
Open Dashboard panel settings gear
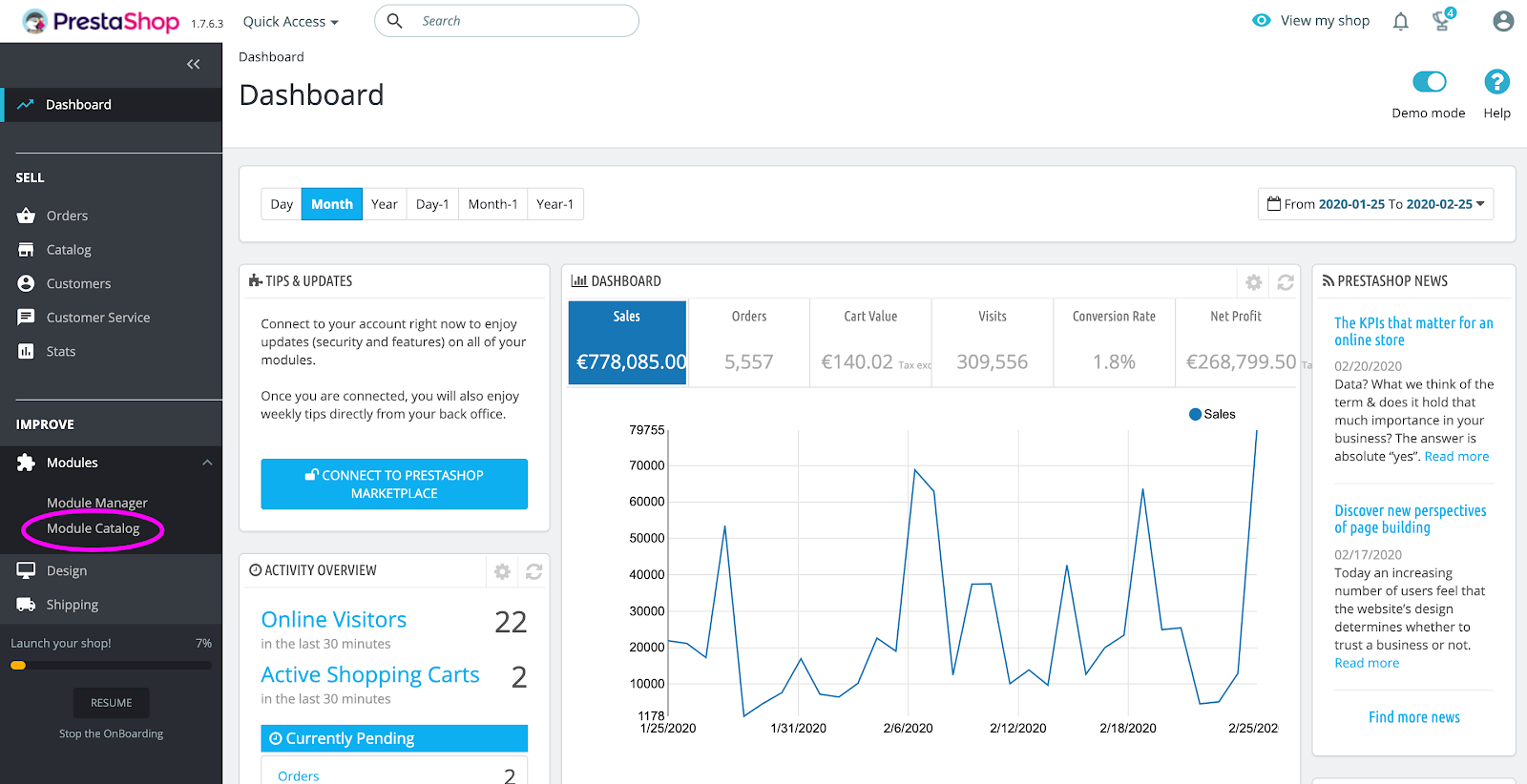pos(1254,282)
